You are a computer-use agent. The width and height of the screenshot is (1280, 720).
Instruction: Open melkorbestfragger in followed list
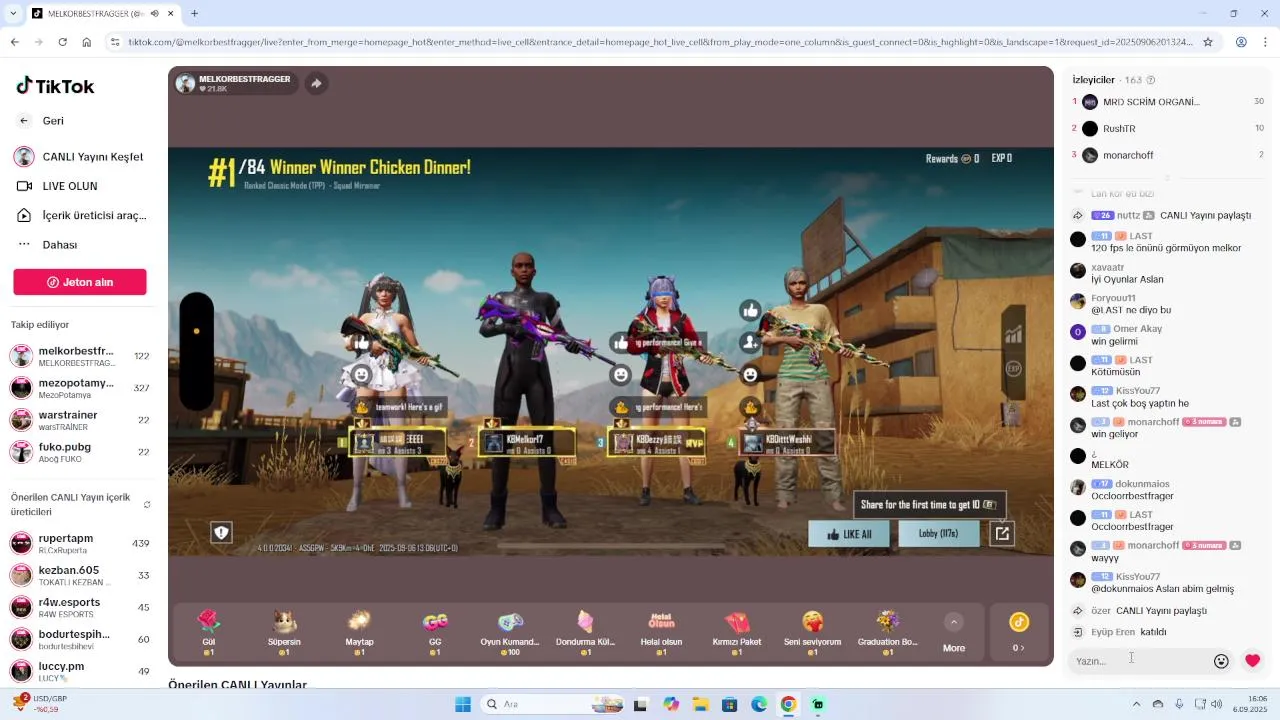(x=80, y=356)
